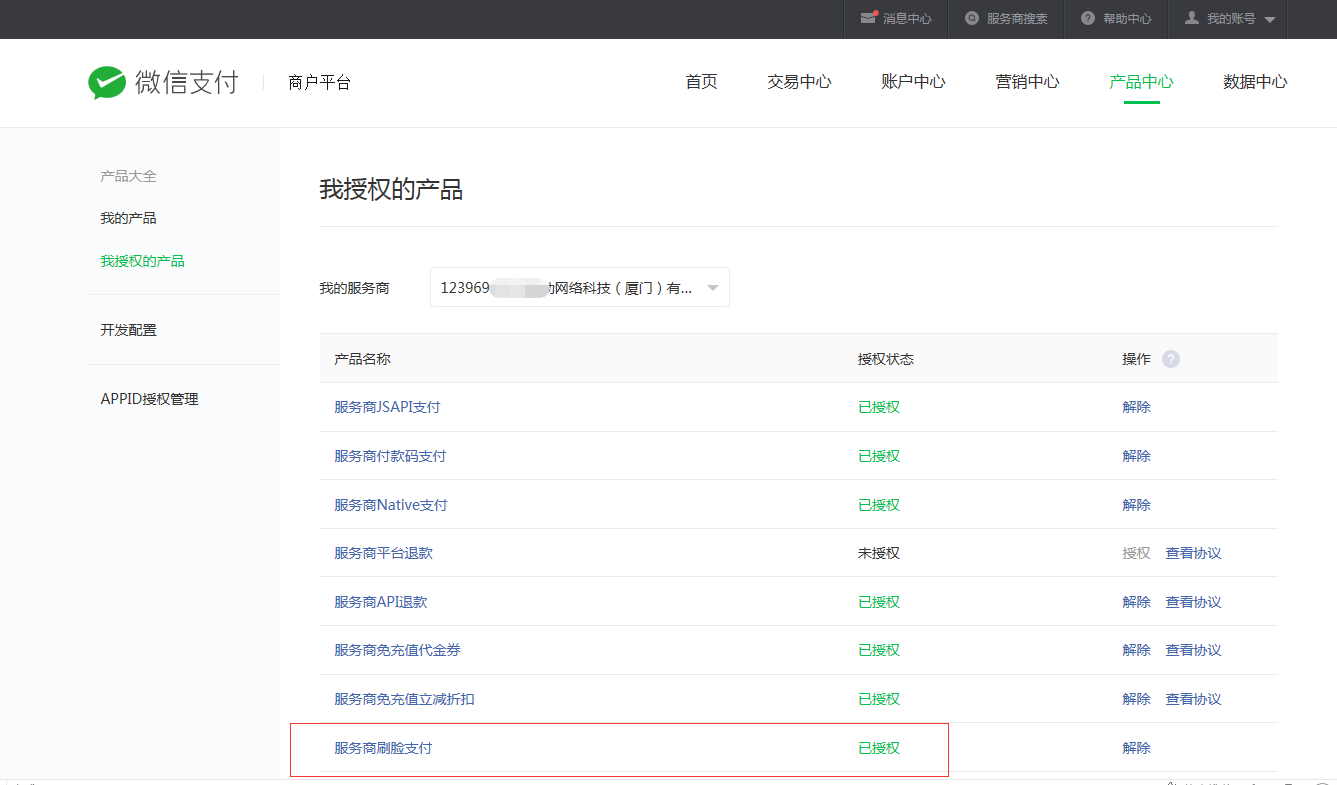Viewport: 1337px width, 785px height.
Task: Click the 我的账号 user icon
Action: [1191, 19]
